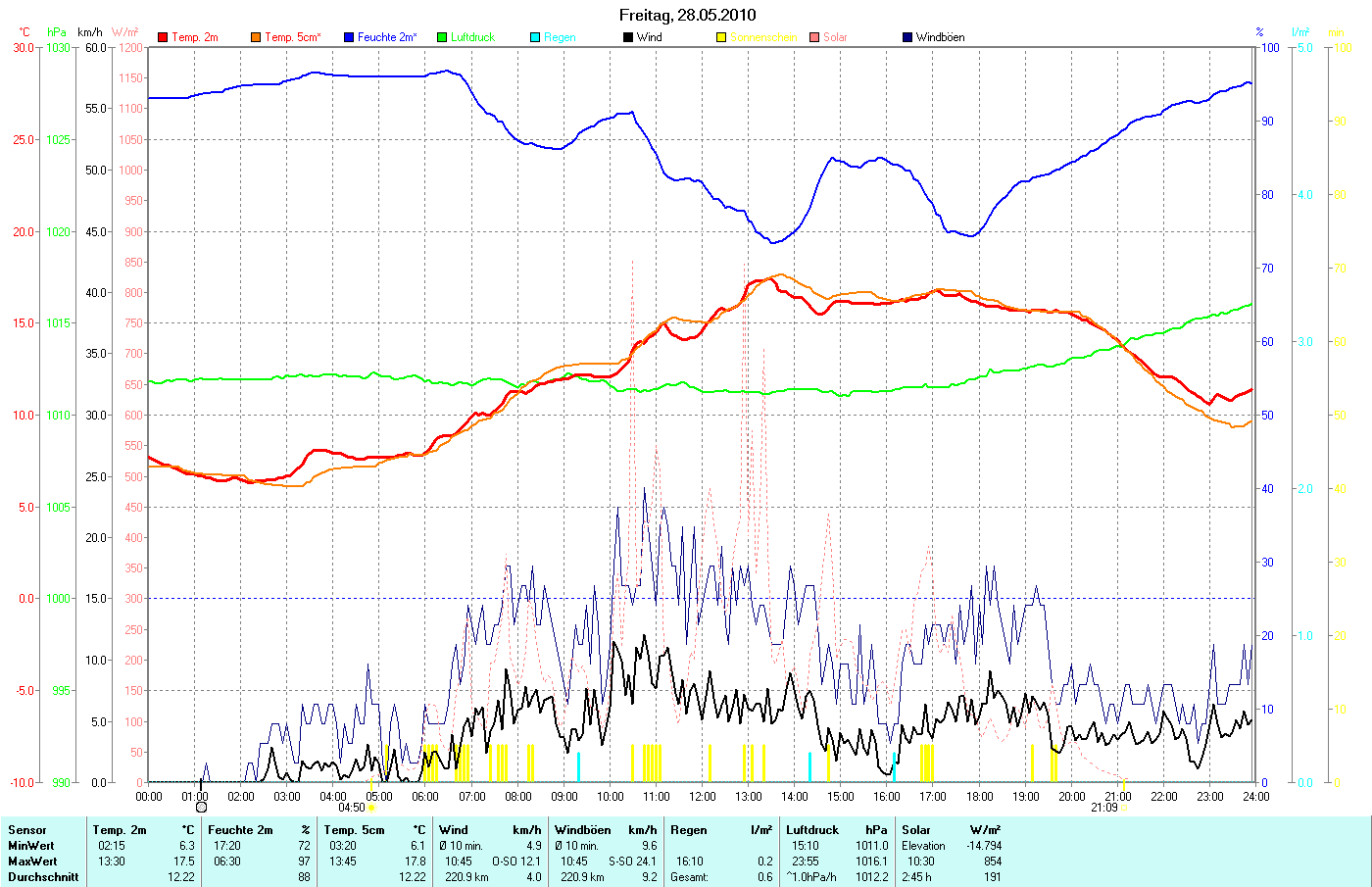Click the yellow Sonnenschein legend swatch
This screenshot has width=1372, height=887.
coord(721,37)
